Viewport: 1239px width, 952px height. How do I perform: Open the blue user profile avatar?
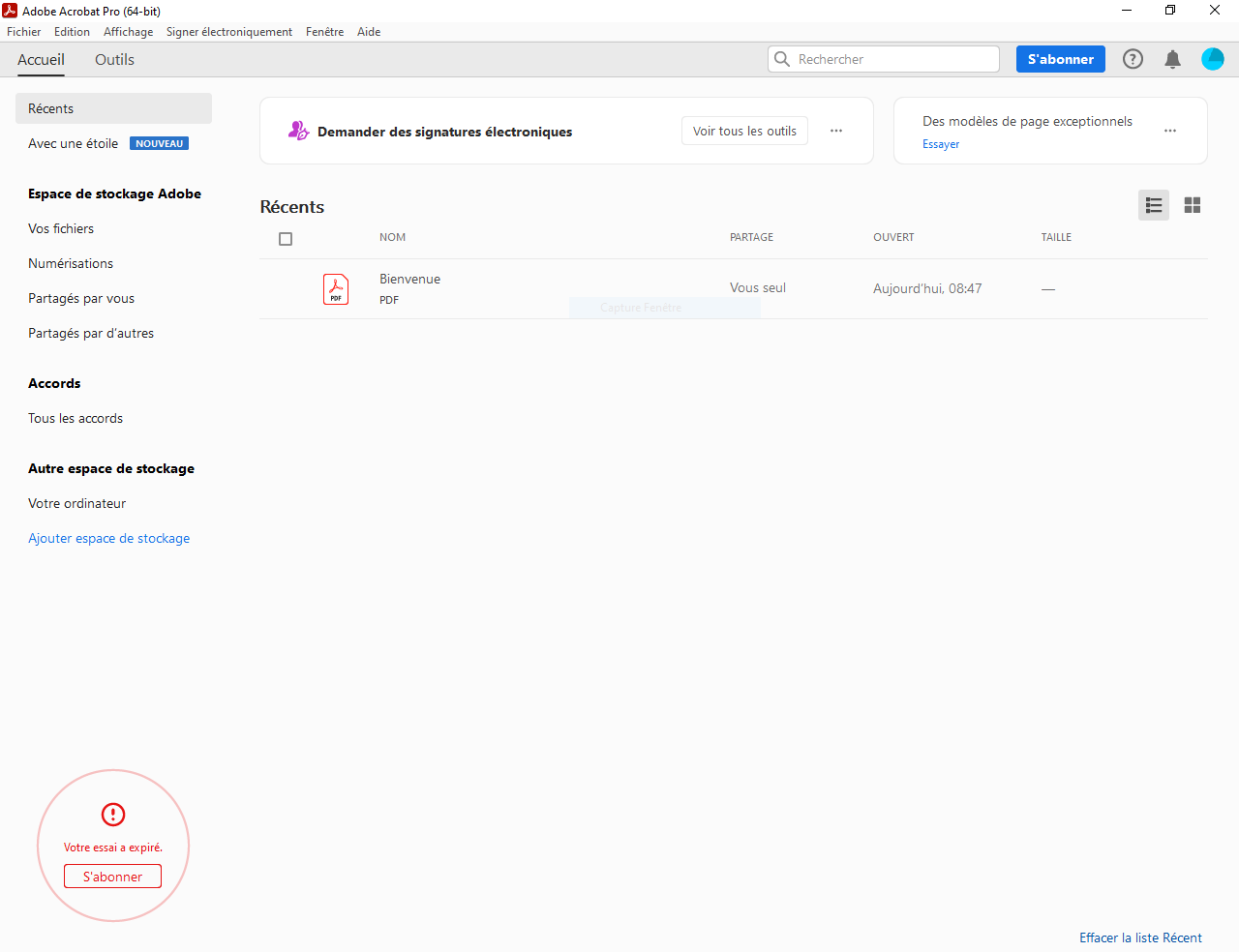[1213, 59]
